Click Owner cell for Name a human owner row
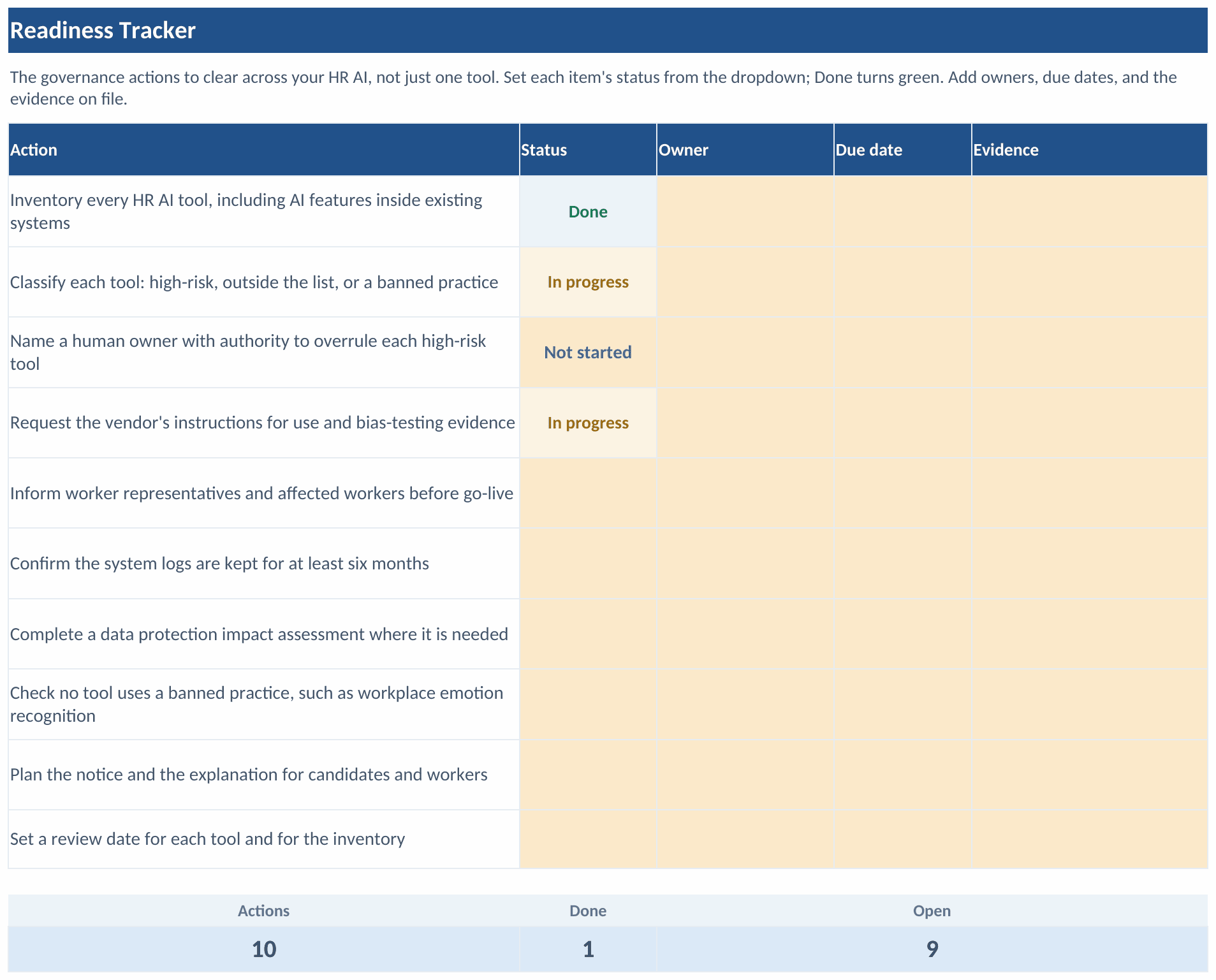 click(745, 353)
